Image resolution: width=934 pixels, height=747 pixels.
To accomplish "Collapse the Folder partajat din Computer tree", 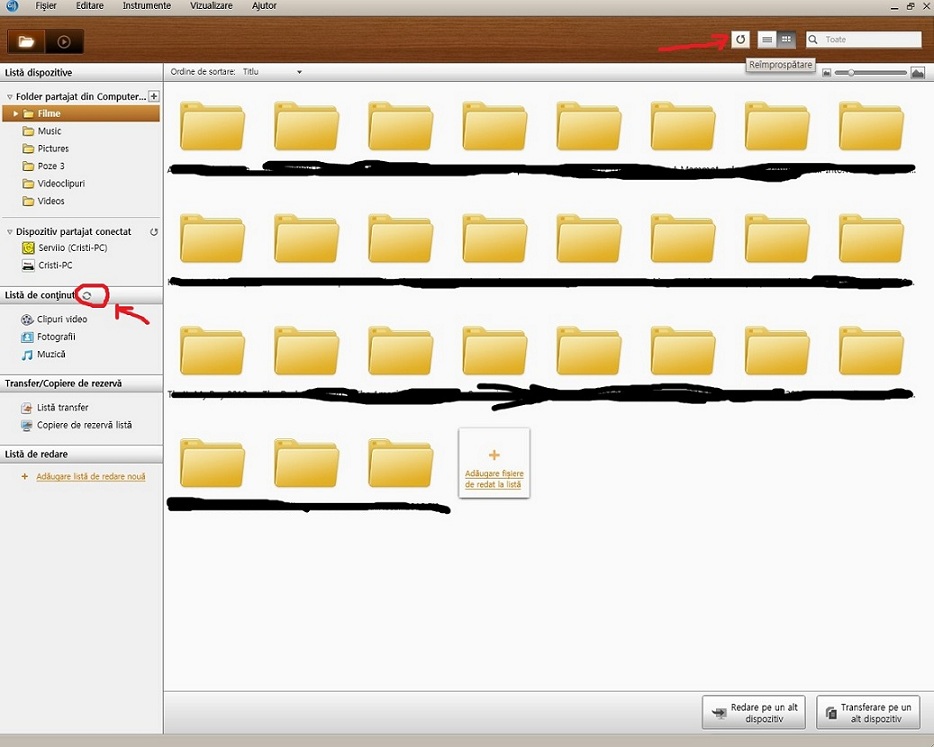I will coord(9,97).
